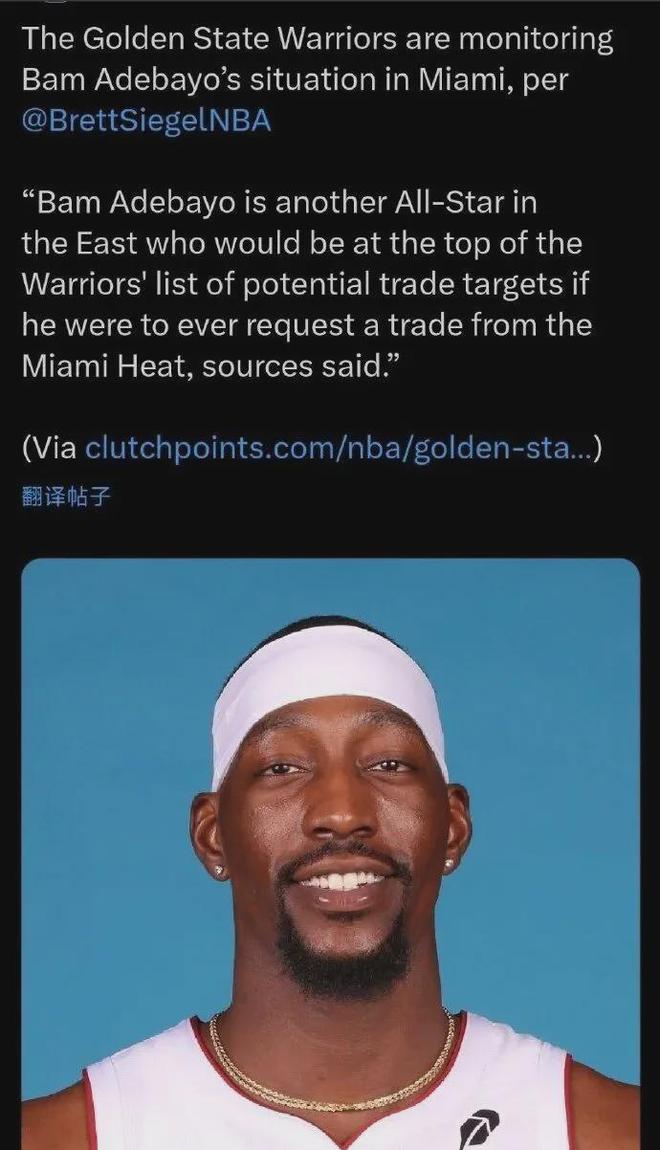Click the player's smiling teeth in the photo
The image size is (660, 1150).
pos(342,880)
